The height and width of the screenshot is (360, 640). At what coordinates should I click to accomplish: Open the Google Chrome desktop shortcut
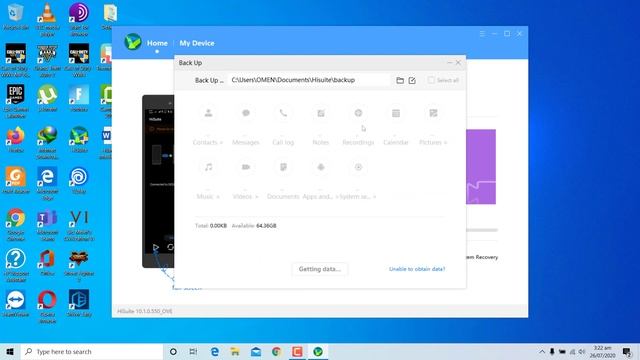coord(16,224)
